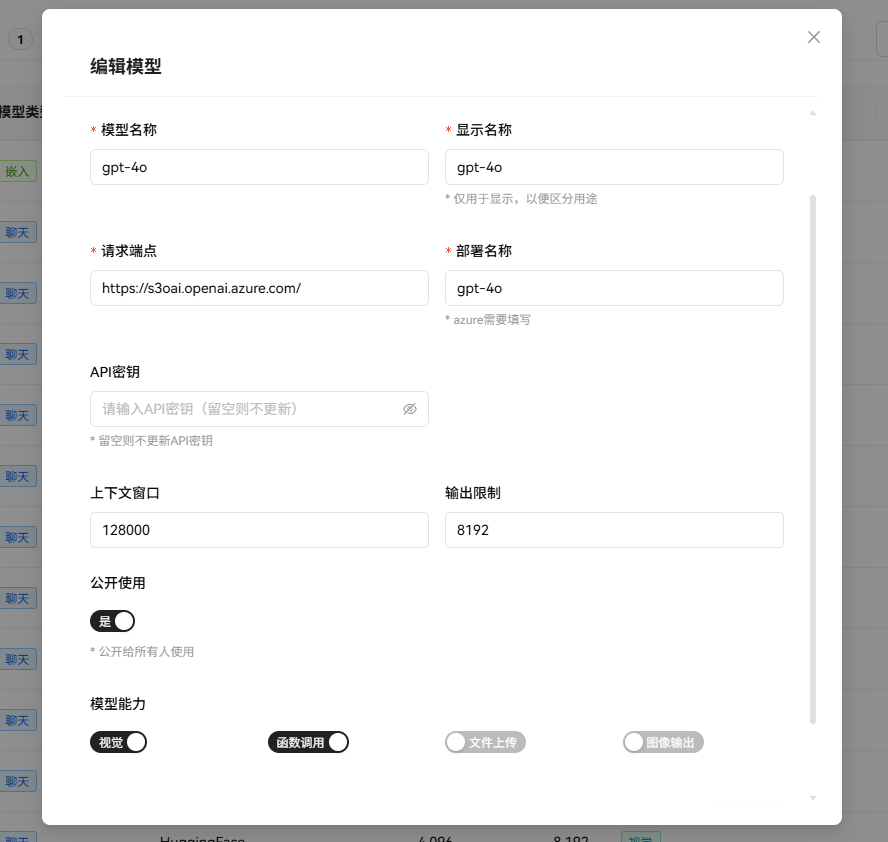Click the page 1 badge behind dialog
The height and width of the screenshot is (842, 888).
coord(20,40)
